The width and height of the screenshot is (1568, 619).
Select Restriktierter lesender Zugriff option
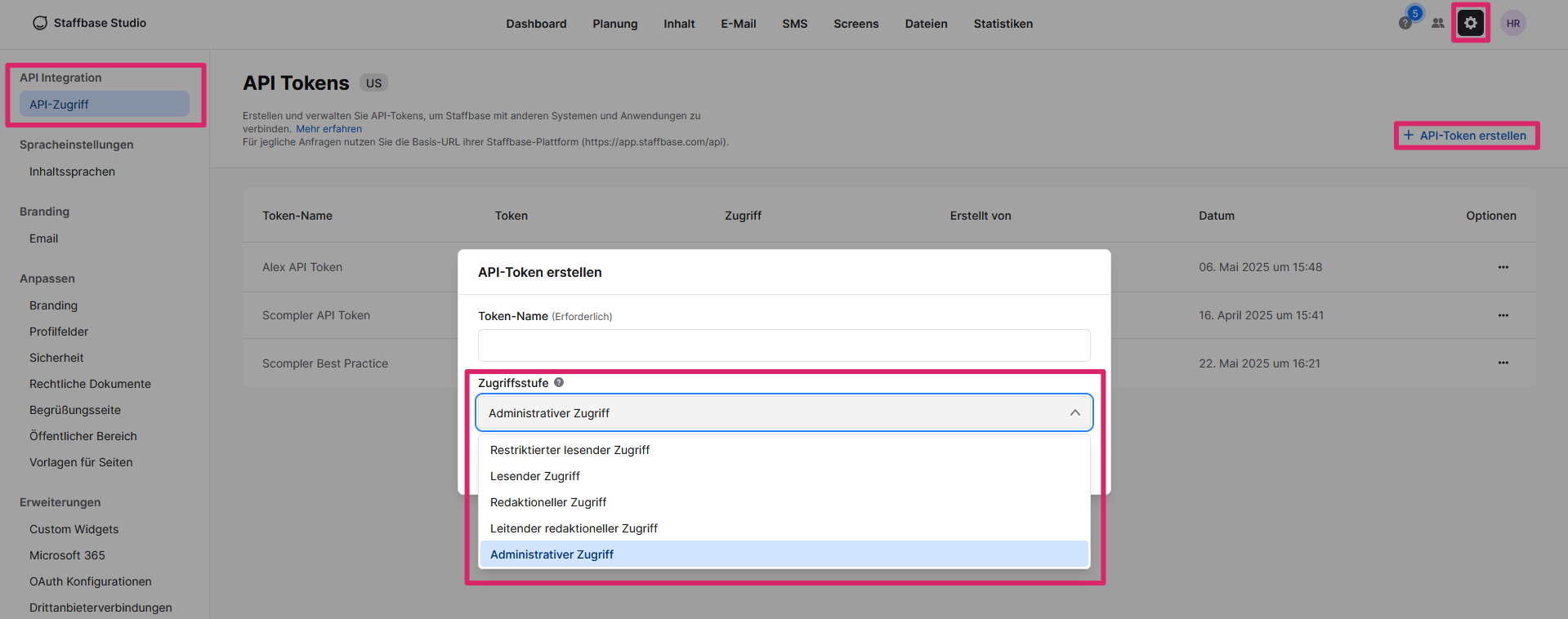(x=570, y=450)
